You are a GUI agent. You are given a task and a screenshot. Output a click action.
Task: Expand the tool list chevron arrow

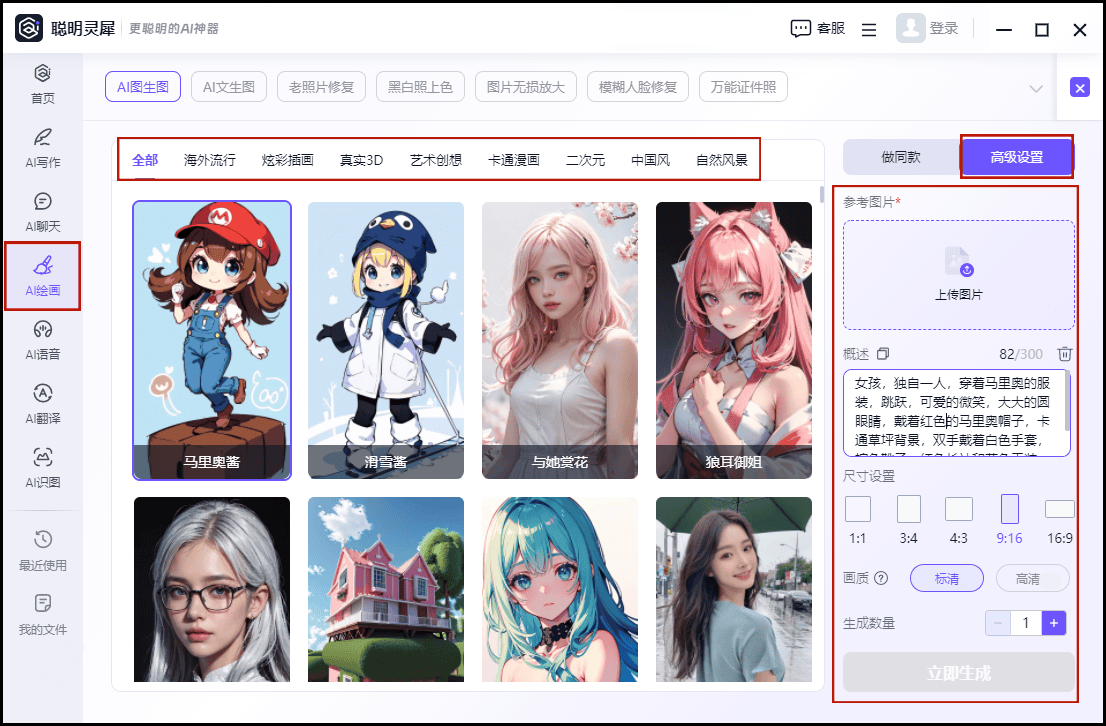(x=1036, y=88)
